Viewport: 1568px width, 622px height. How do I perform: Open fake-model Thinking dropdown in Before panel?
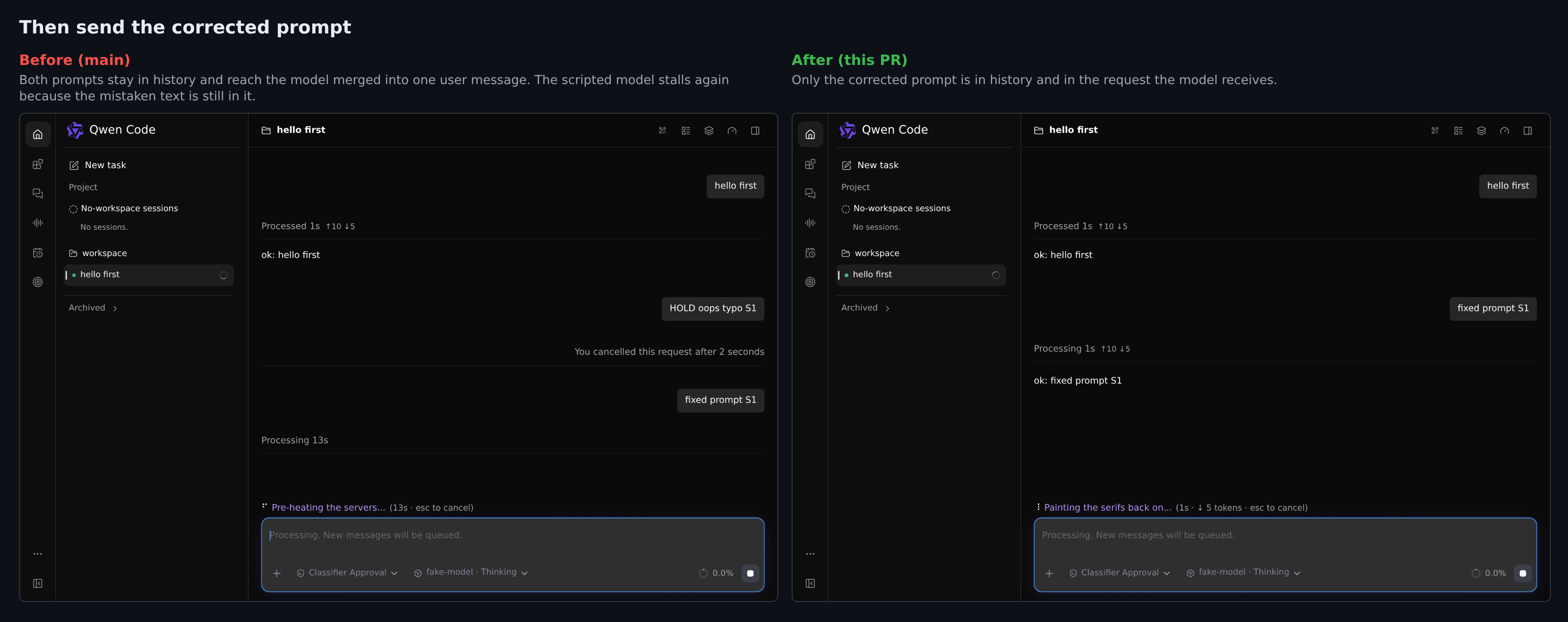coord(470,573)
